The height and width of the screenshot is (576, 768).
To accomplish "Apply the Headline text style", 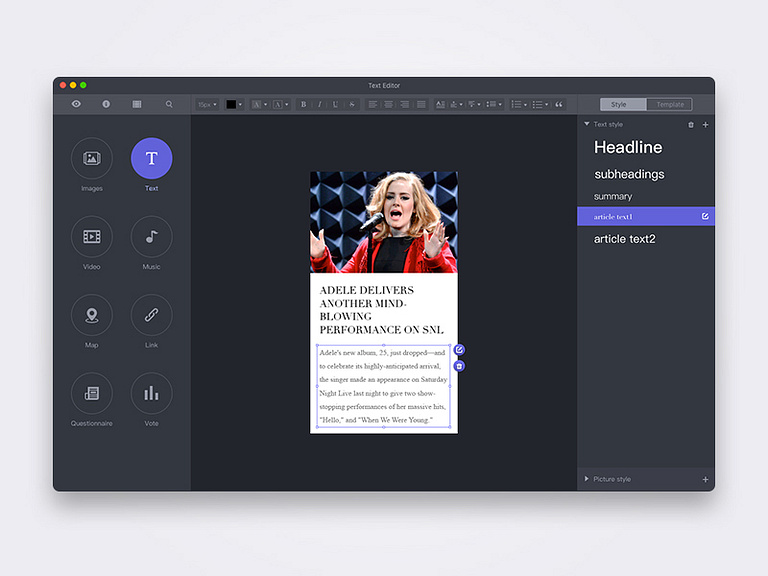I will tap(628, 147).
